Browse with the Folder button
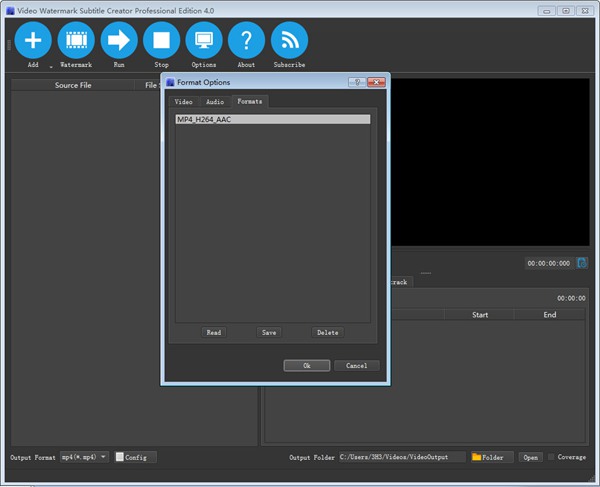 coord(492,457)
